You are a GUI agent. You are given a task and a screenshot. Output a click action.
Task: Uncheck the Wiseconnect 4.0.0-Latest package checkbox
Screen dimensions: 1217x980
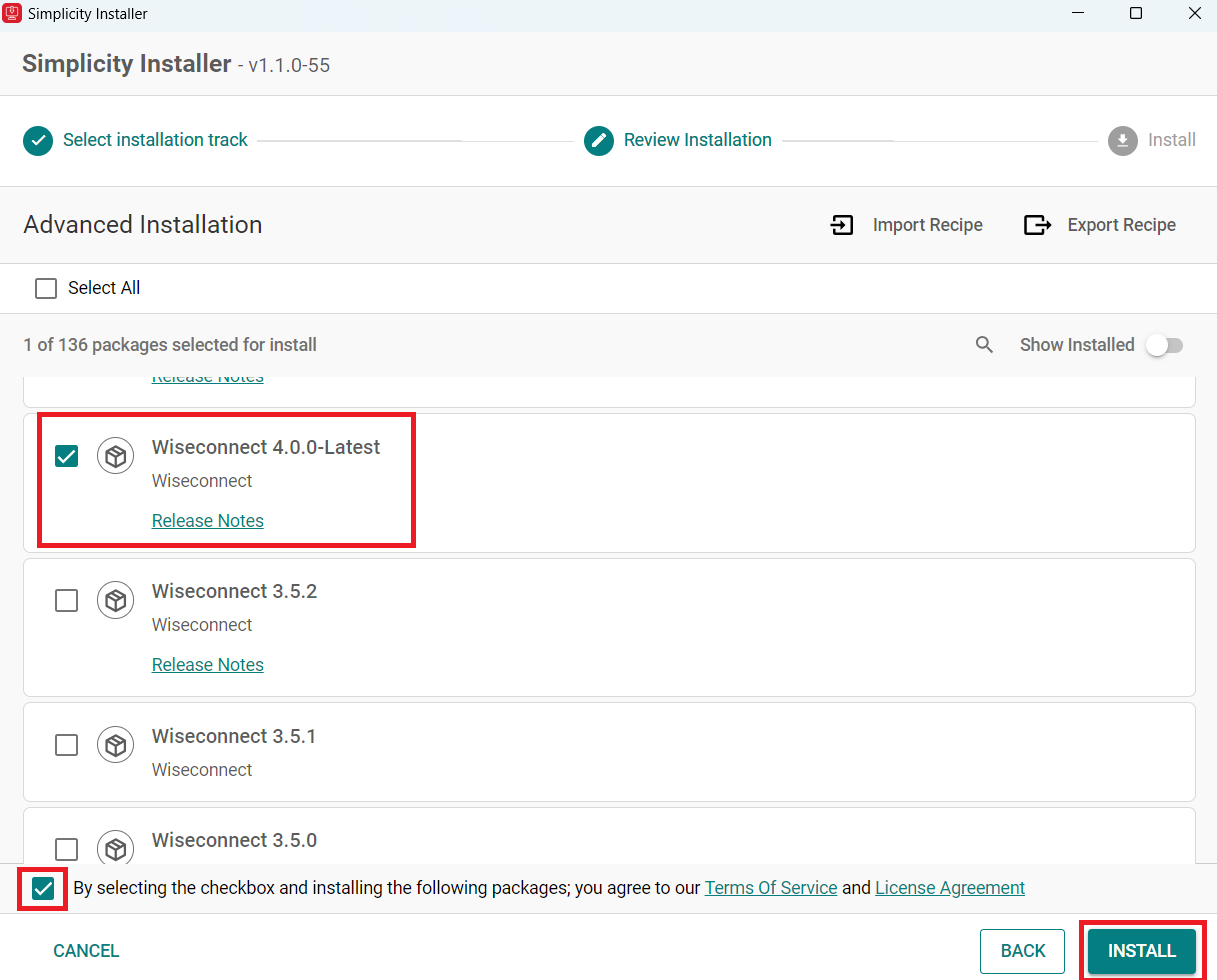pyautogui.click(x=66, y=455)
